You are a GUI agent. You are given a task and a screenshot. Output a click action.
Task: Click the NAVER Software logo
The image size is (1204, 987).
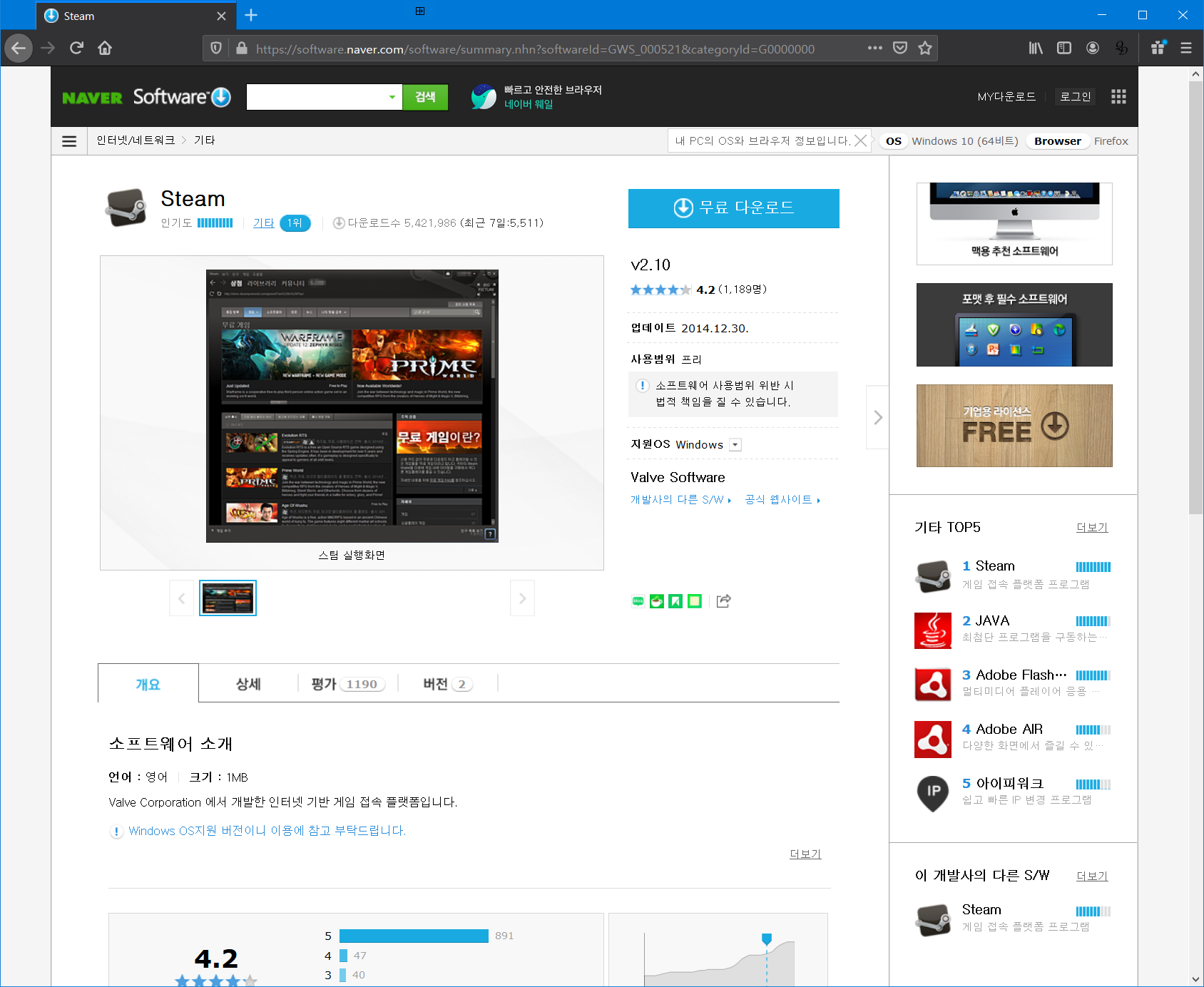click(x=146, y=97)
